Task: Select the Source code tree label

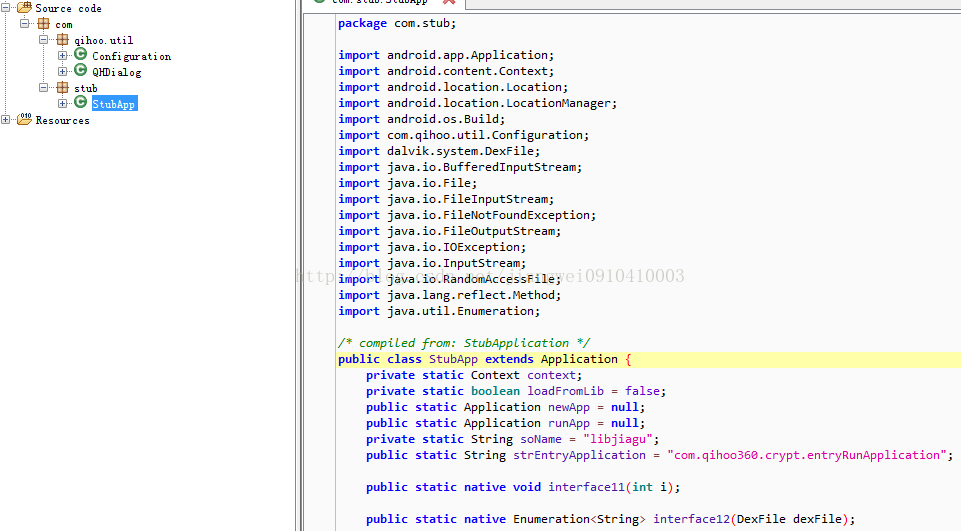Action: click(x=68, y=9)
